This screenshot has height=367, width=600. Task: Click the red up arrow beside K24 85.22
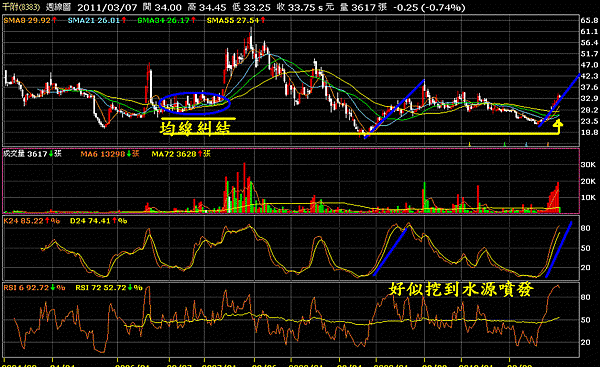tap(47, 221)
